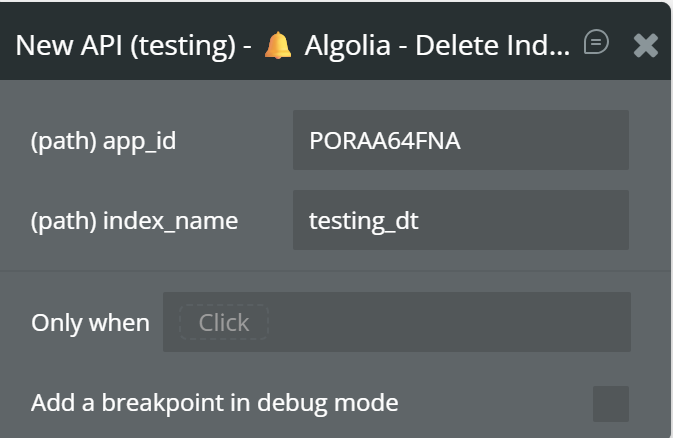The height and width of the screenshot is (438, 673).
Task: Click the (path) app_id input field
Action: (x=460, y=140)
